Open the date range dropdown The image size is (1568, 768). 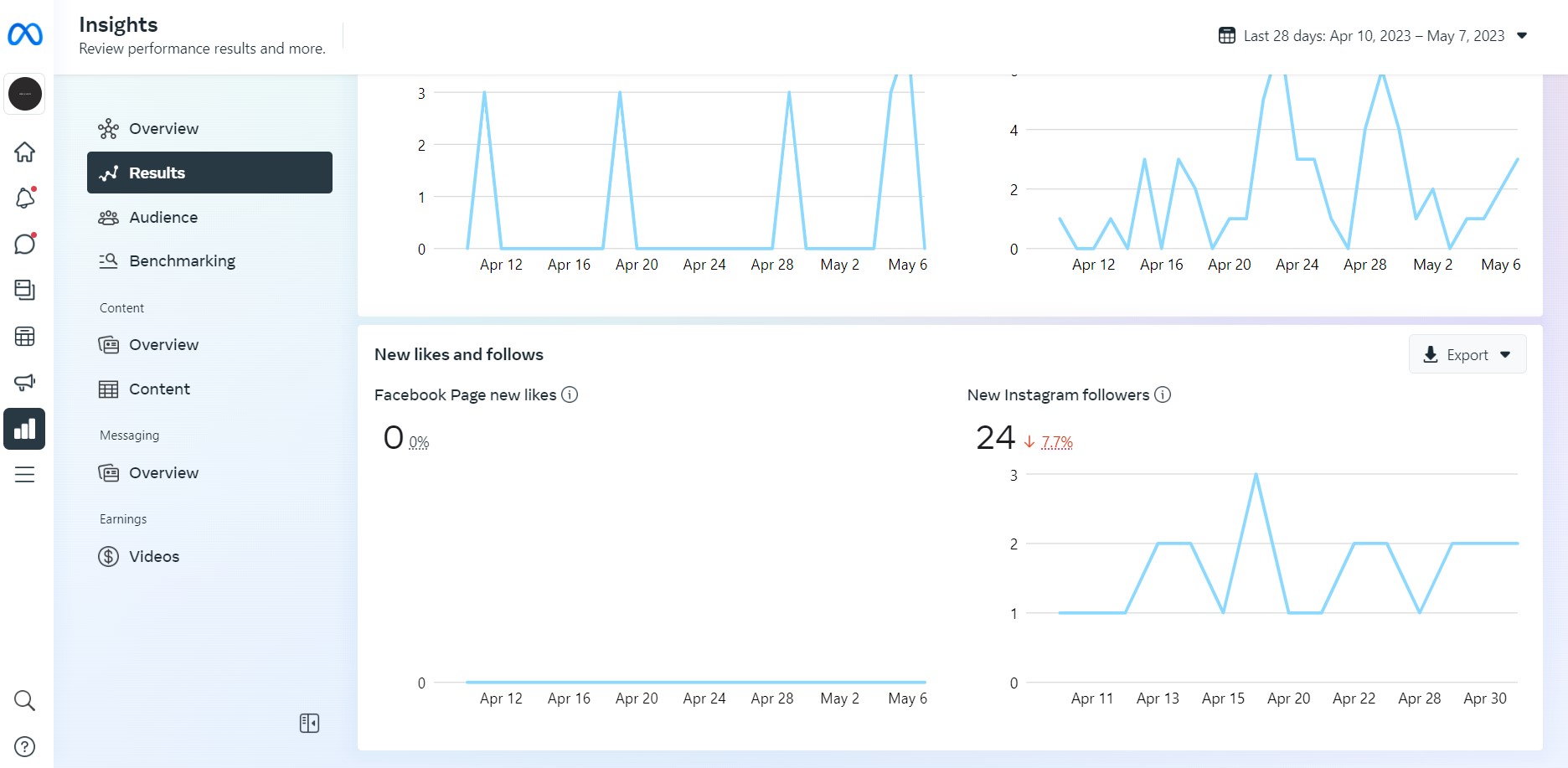[x=1372, y=36]
